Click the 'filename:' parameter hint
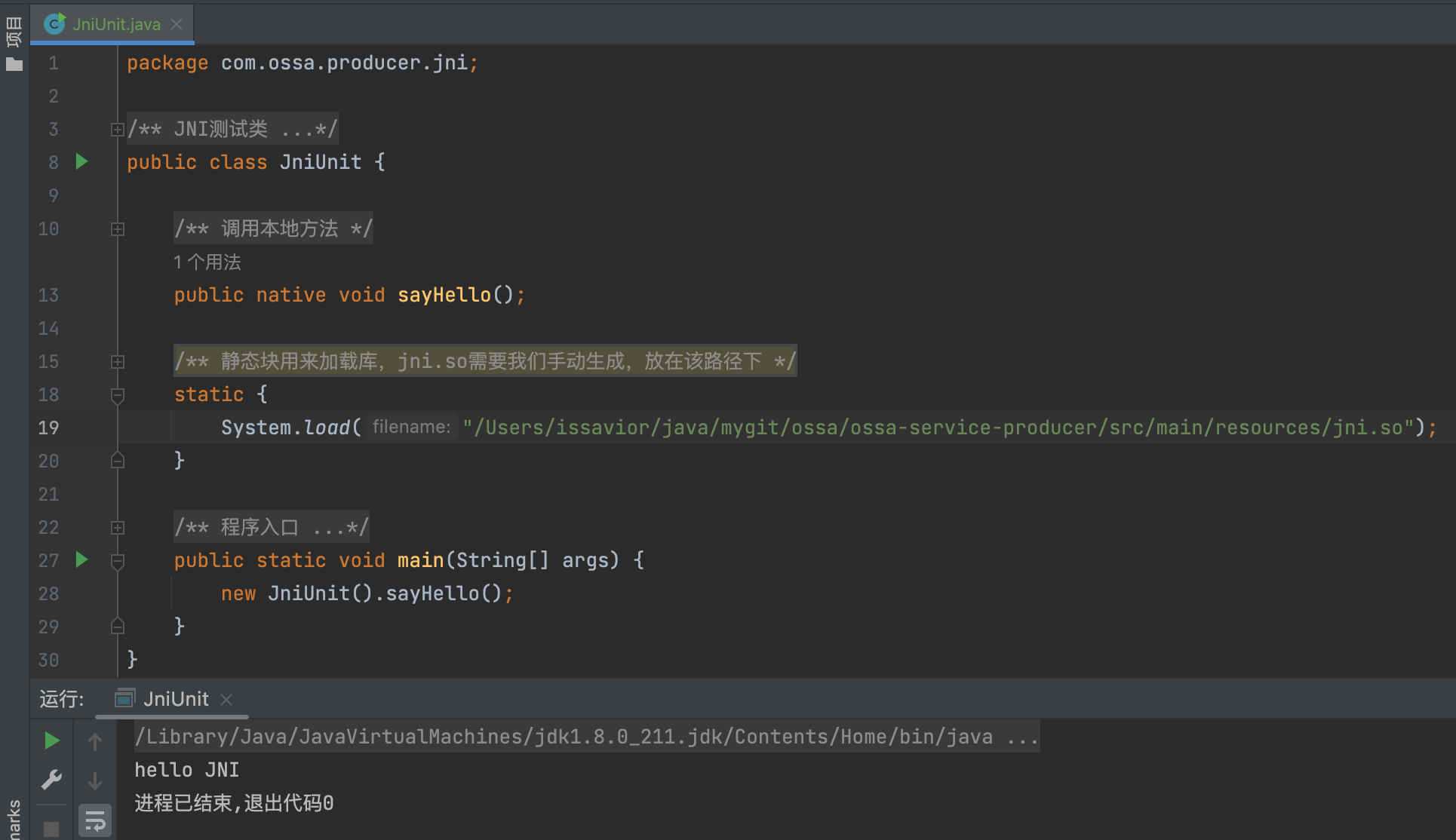Image resolution: width=1456 pixels, height=840 pixels. pyautogui.click(x=411, y=428)
